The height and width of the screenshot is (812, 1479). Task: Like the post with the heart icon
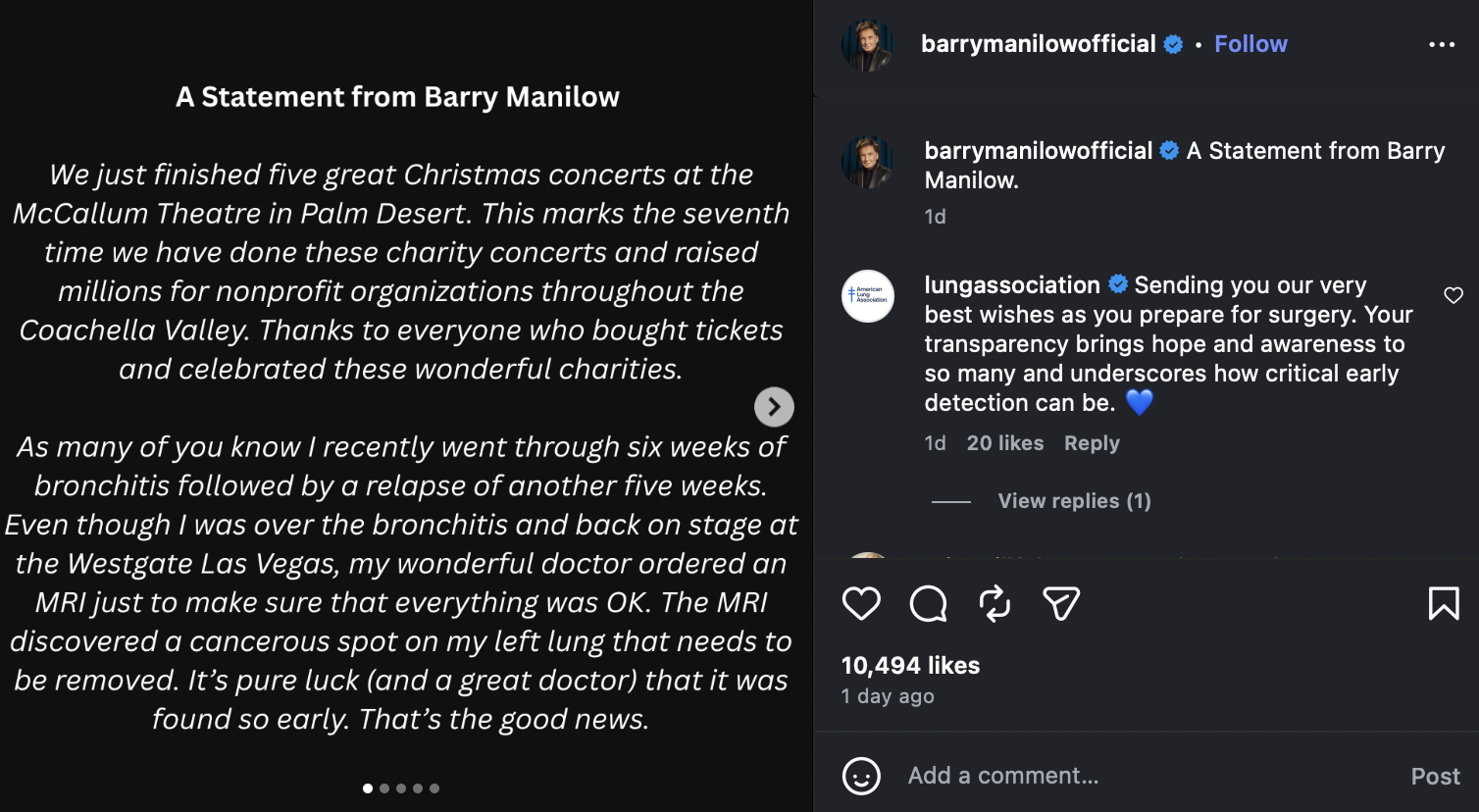(861, 604)
